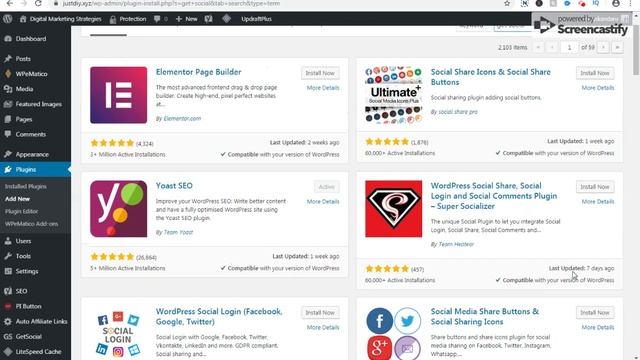640x360 pixels.
Task: Install the Super Socializer plugin
Action: click(595, 187)
